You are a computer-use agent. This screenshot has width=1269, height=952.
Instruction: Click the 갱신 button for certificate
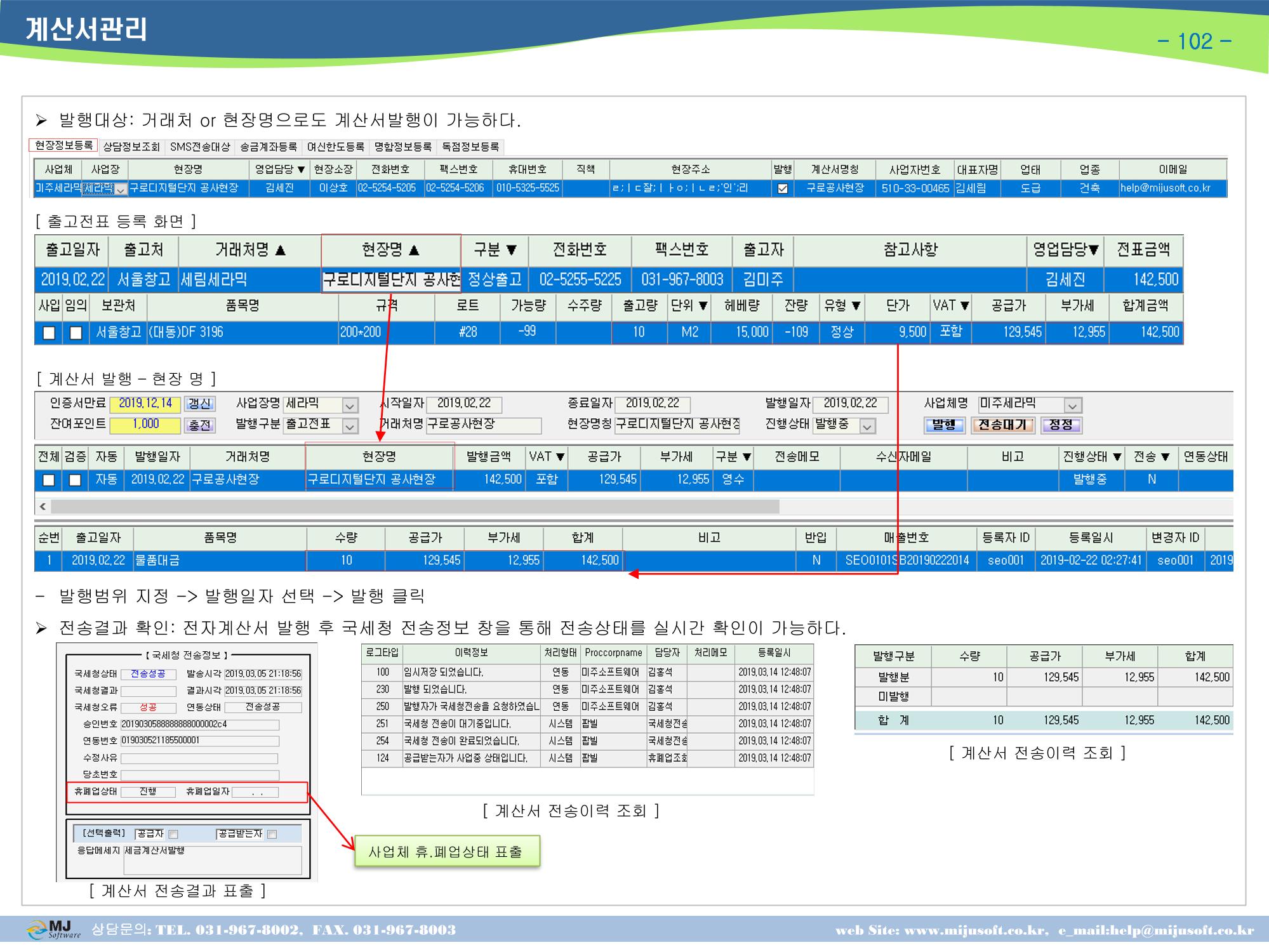[199, 404]
